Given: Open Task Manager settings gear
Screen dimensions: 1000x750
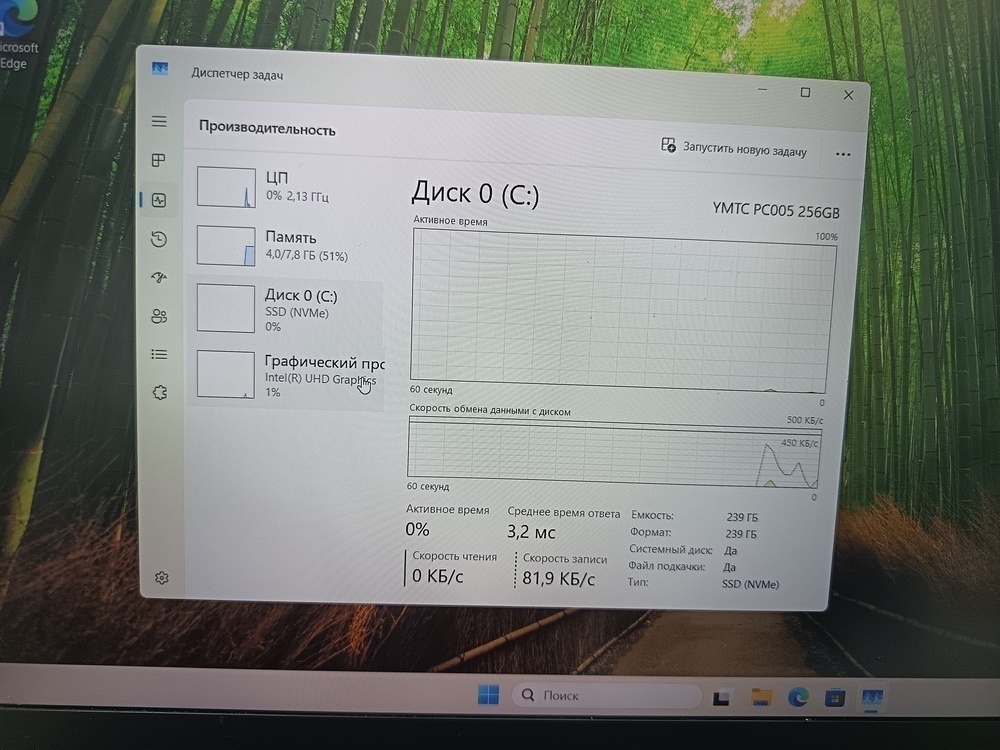Looking at the screenshot, I should click(x=162, y=578).
